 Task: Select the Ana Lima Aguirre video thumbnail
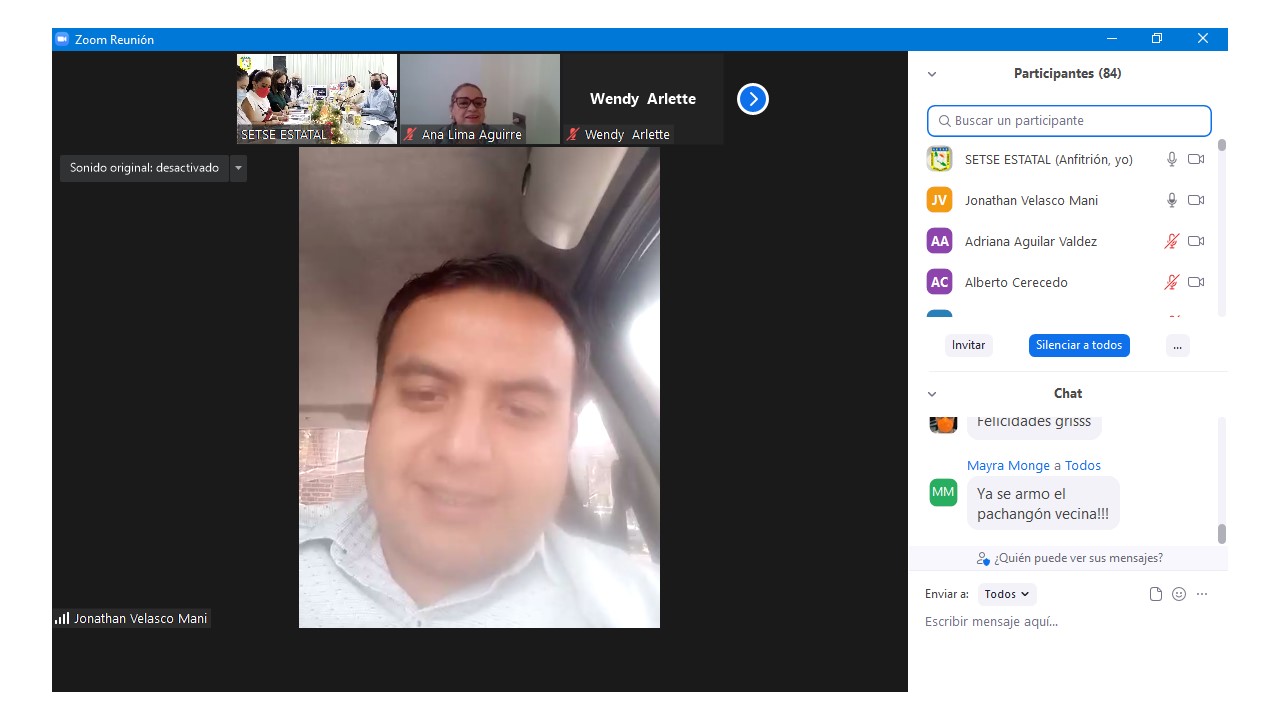[480, 99]
